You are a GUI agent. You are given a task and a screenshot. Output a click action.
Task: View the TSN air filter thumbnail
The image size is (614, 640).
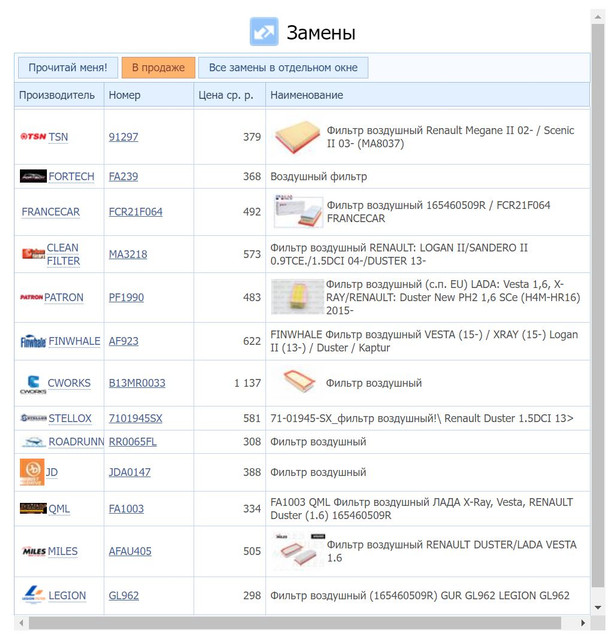coord(297,137)
